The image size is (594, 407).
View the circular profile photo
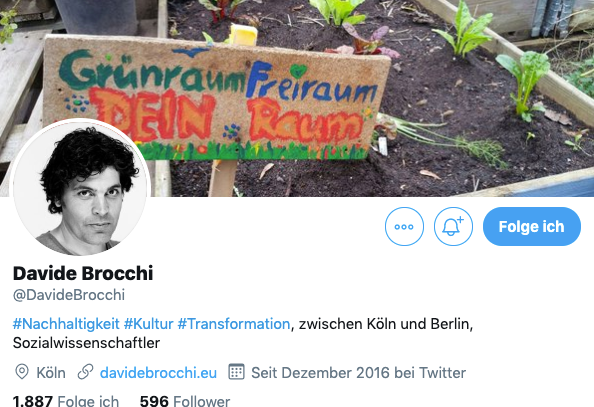pos(80,187)
